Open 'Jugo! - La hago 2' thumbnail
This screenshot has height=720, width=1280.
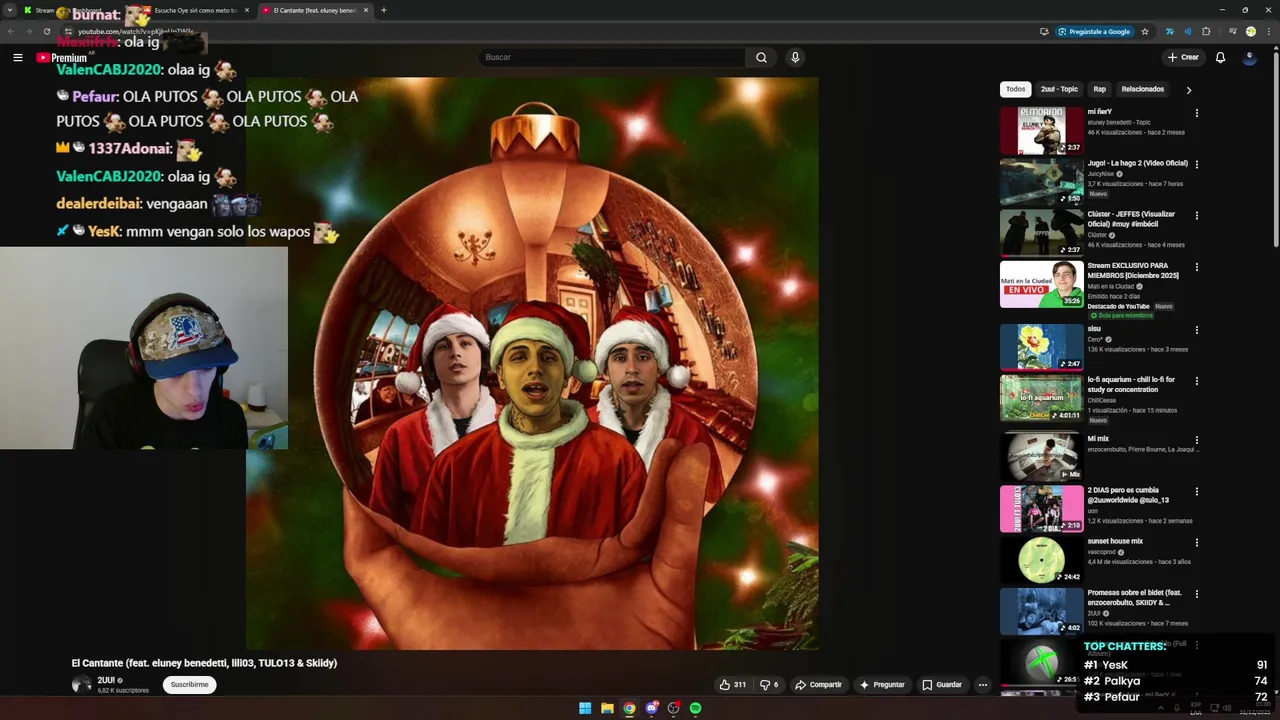click(x=1041, y=181)
